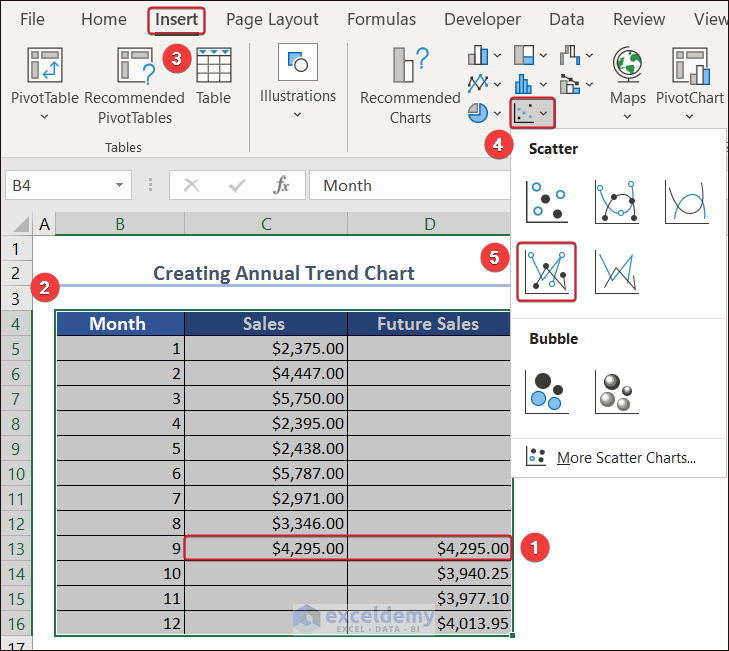Insert a flat Bubble chart

pyautogui.click(x=546, y=391)
